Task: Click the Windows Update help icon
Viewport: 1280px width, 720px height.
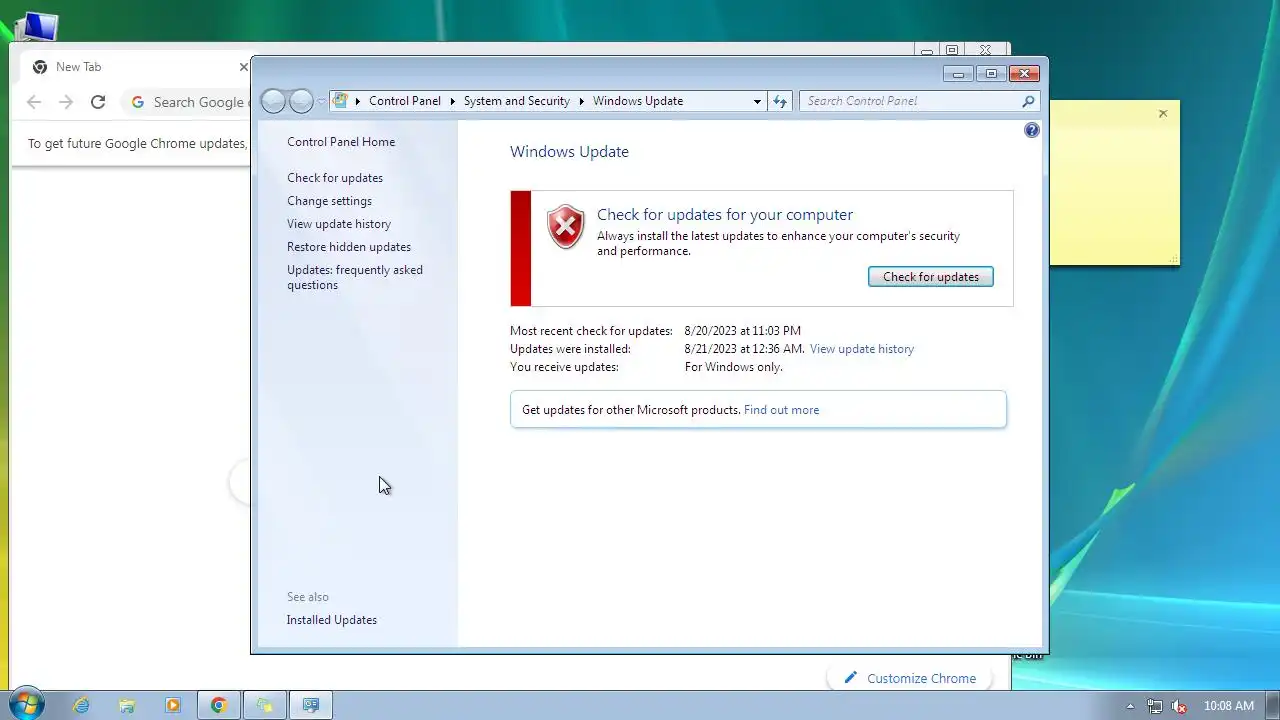Action: [1032, 130]
